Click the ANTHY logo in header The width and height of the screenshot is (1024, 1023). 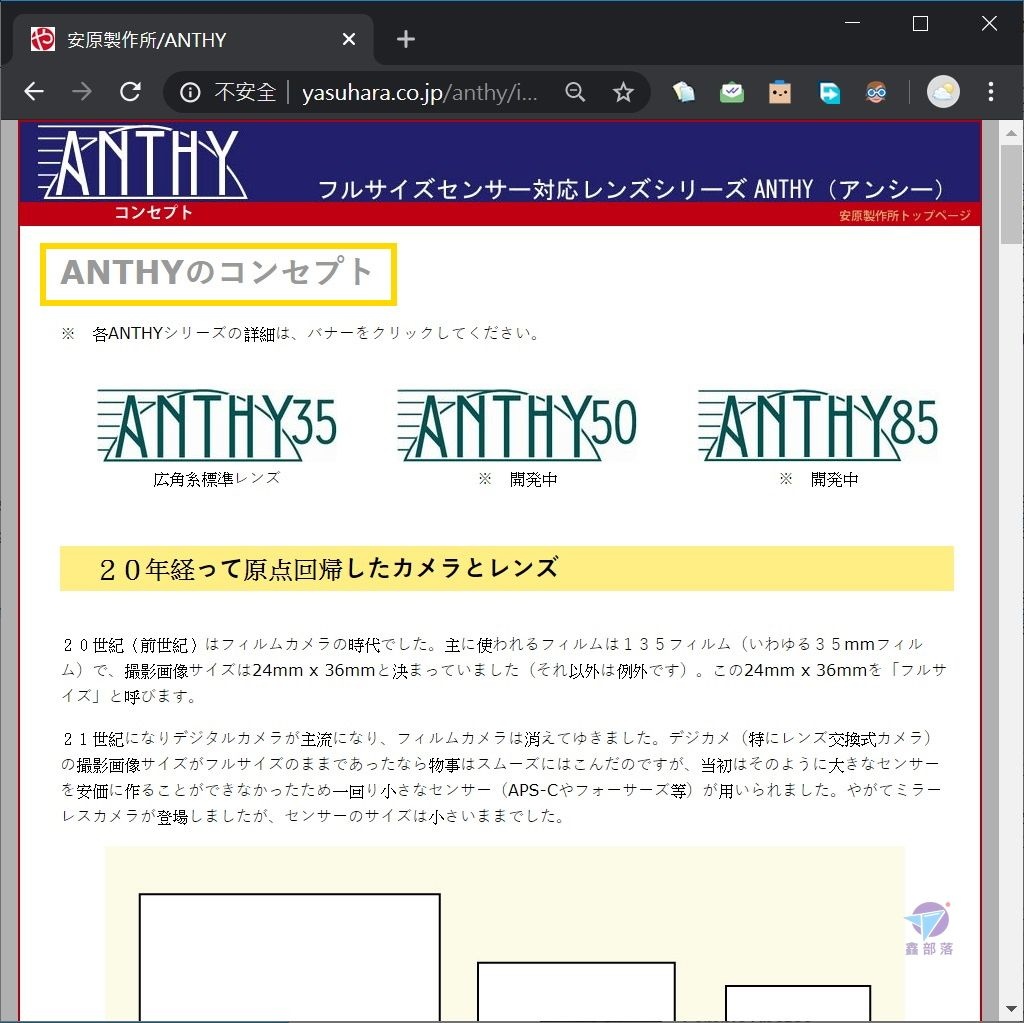pos(142,163)
